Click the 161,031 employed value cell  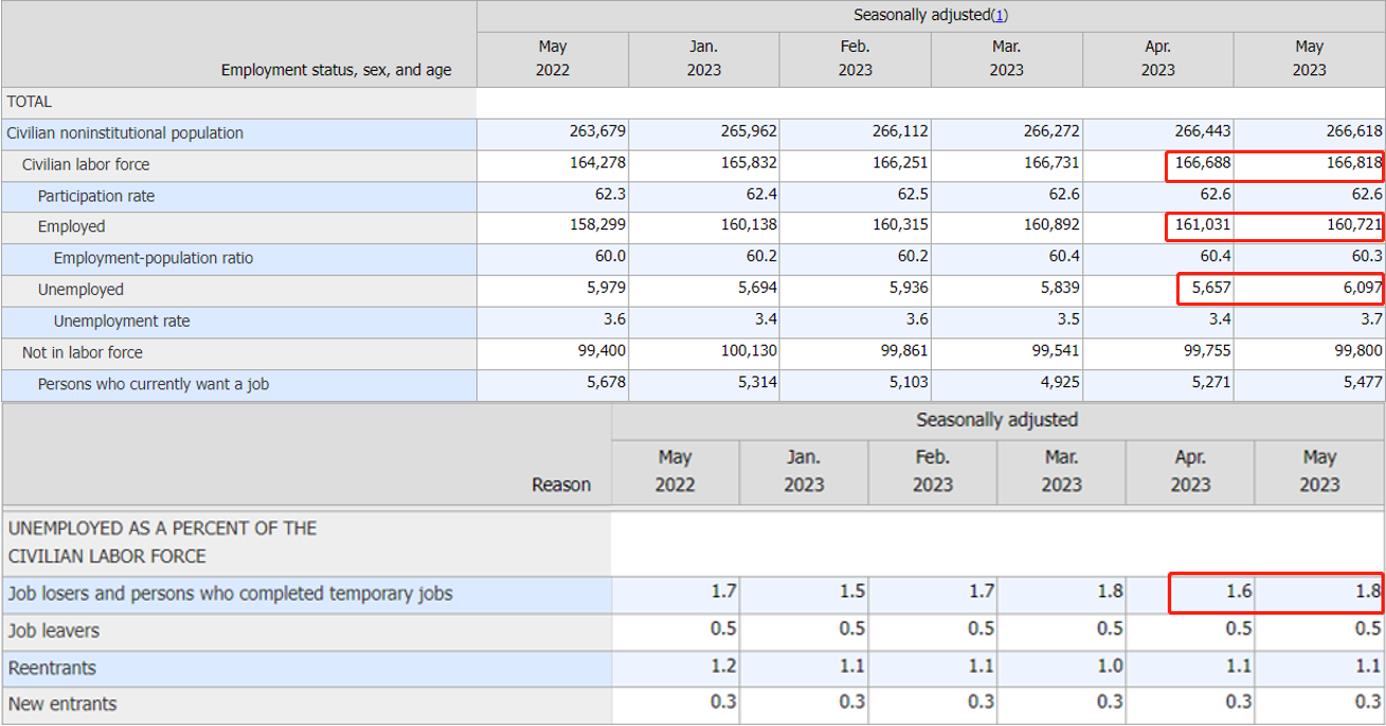point(1203,226)
